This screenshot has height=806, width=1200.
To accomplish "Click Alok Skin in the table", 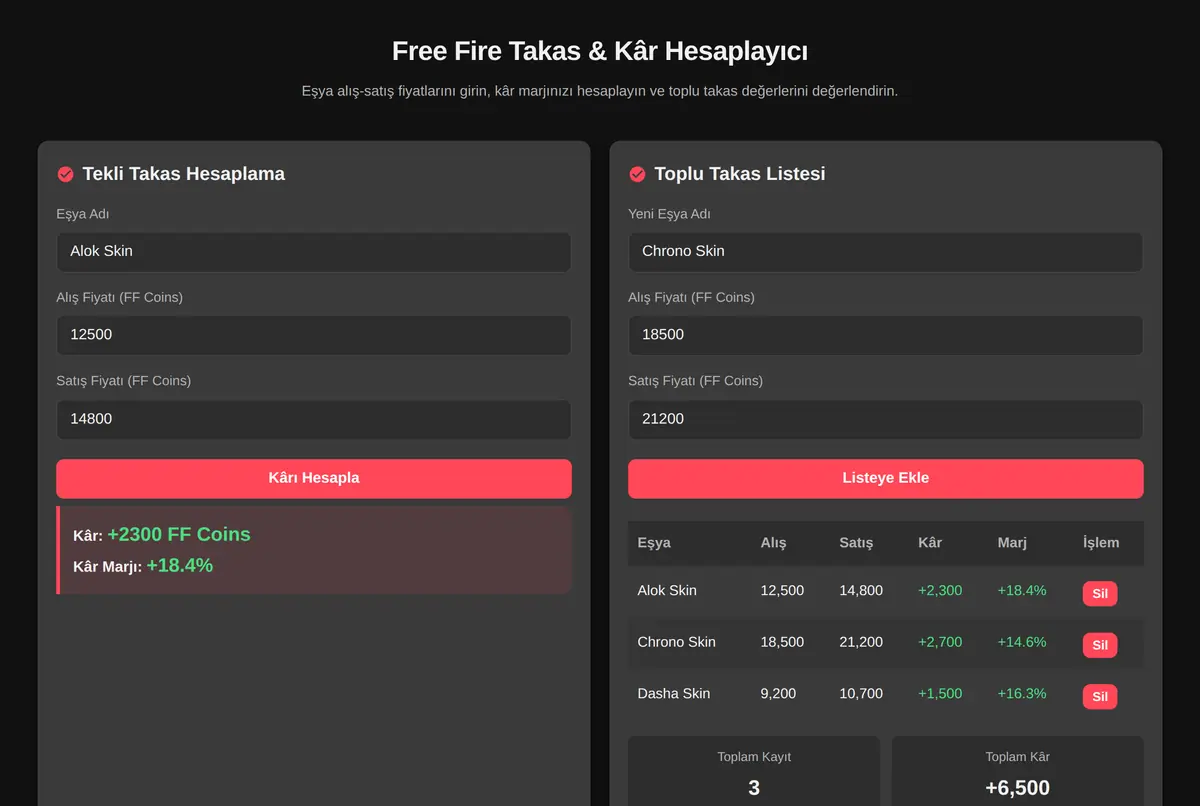I will 667,591.
